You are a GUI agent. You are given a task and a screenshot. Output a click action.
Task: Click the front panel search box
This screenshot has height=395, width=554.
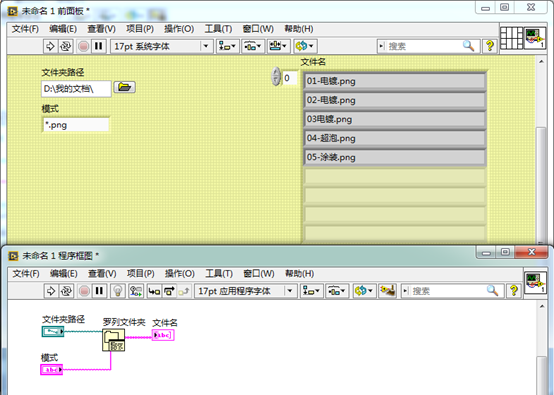click(x=429, y=46)
